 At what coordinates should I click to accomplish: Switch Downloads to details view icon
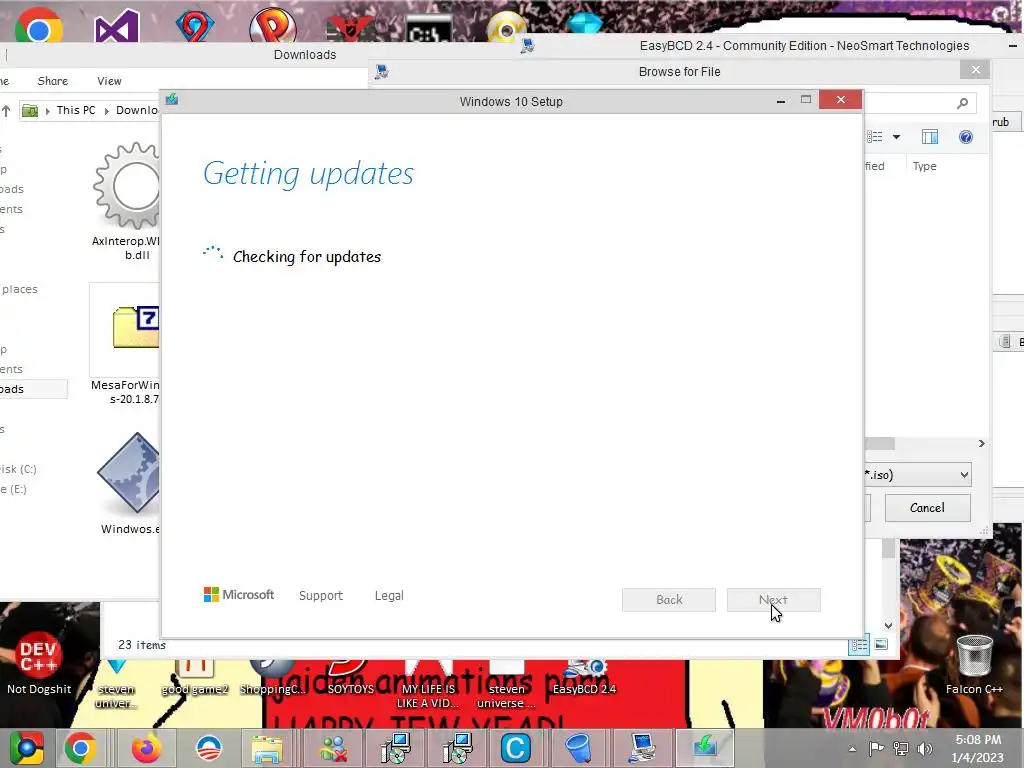click(859, 645)
